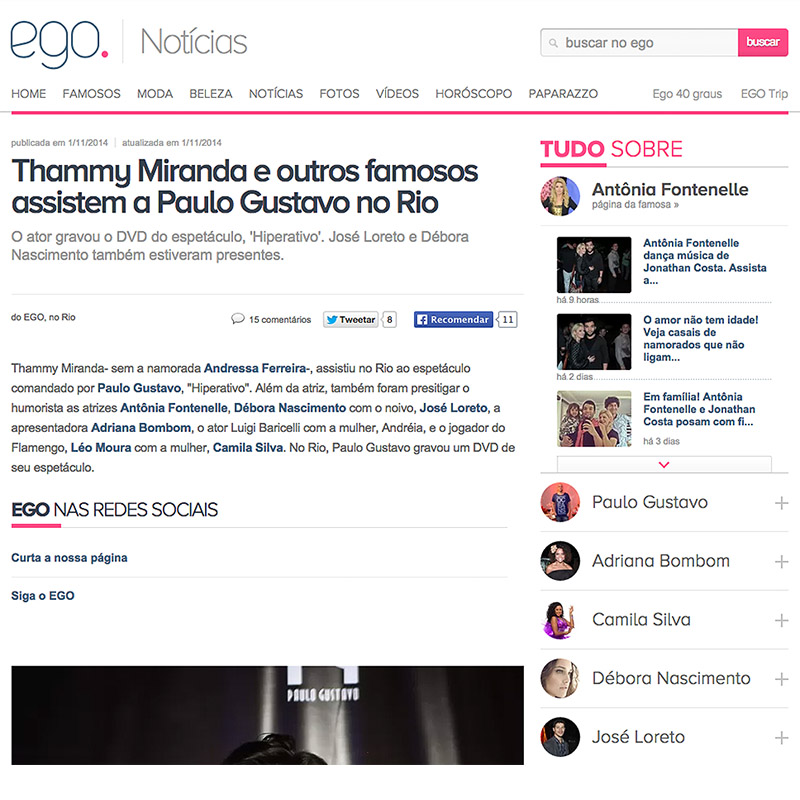
Task: Follow the Andressa Ferreira article link
Action: click(x=257, y=368)
